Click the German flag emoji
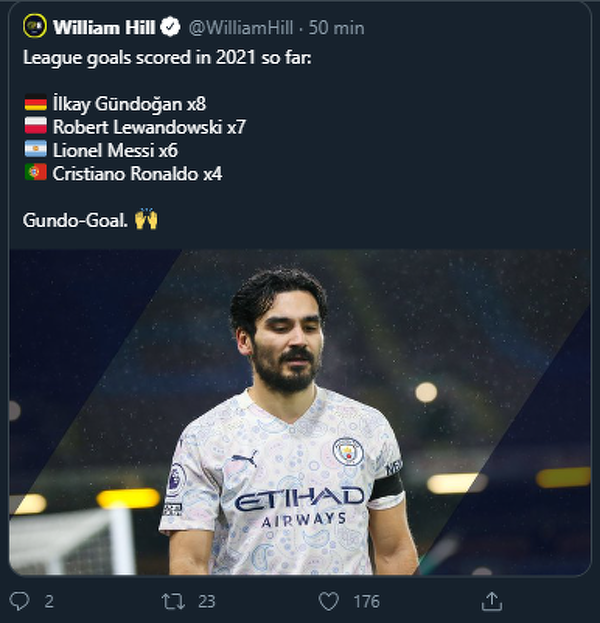Viewport: 600px width, 623px height. pyautogui.click(x=35, y=103)
